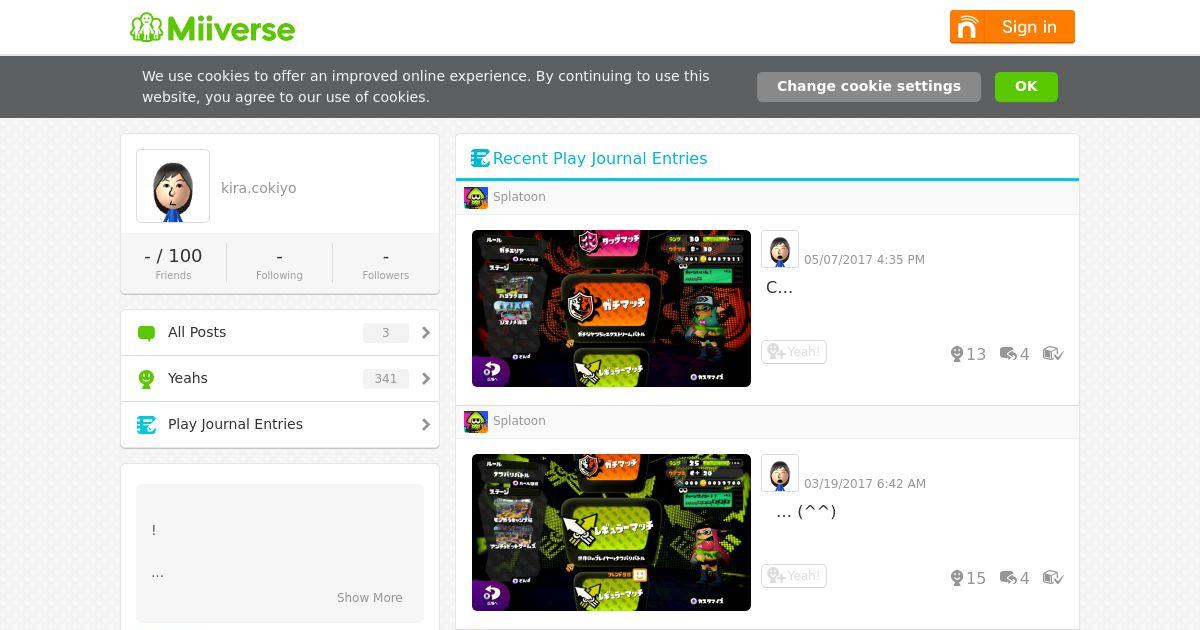Click poster avatar on 03/19/2017 post

780,473
